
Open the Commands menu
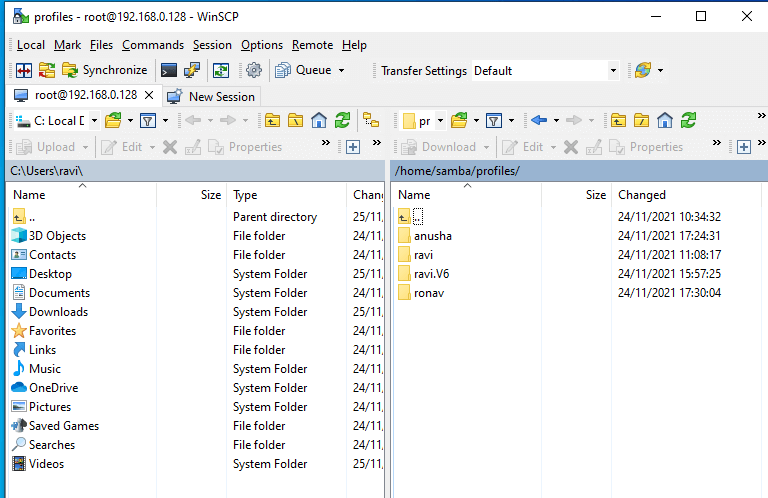click(153, 45)
